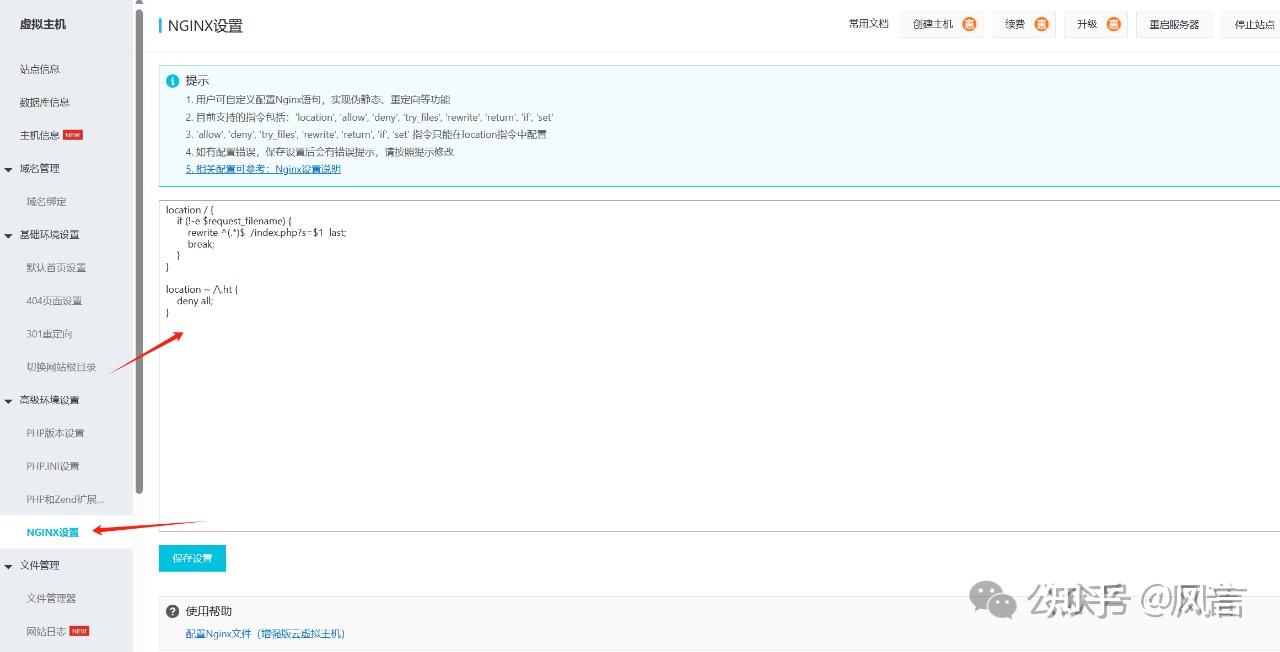Open the Nginx设置说明 reference link
This screenshot has height=652, width=1280.
[x=263, y=169]
